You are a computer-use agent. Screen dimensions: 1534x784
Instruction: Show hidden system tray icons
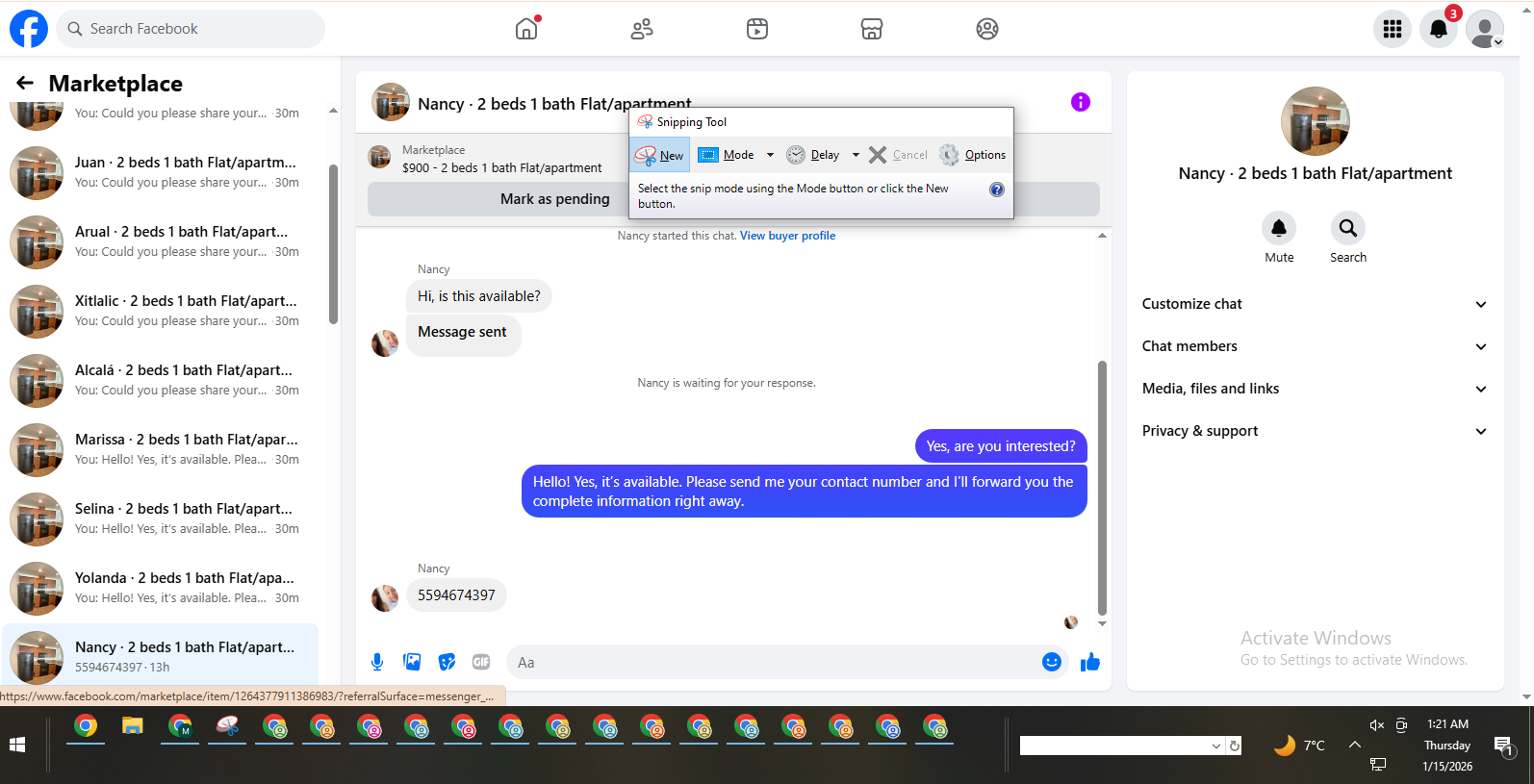(1354, 745)
